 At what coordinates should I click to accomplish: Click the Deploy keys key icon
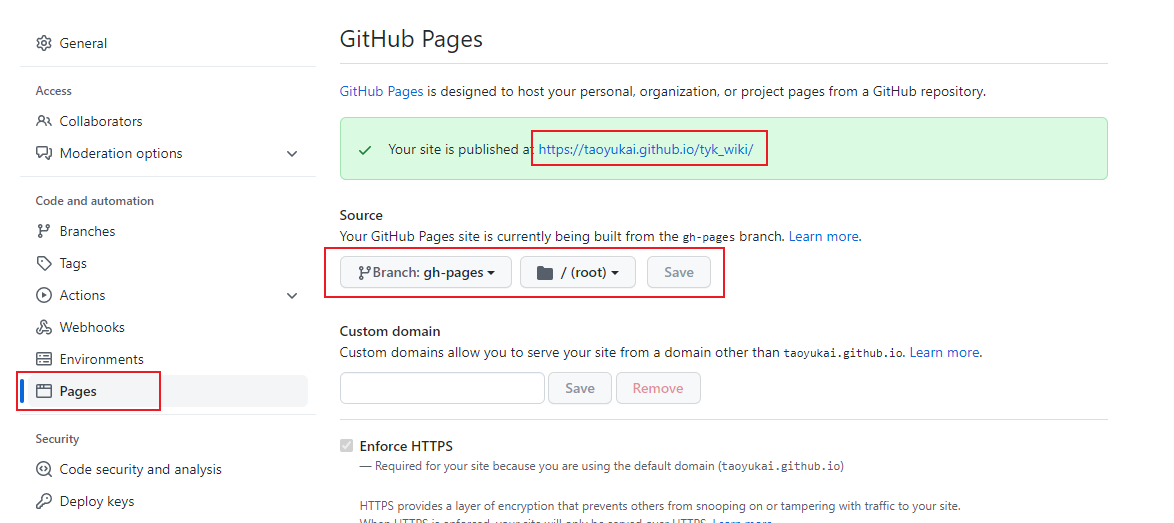pos(44,501)
